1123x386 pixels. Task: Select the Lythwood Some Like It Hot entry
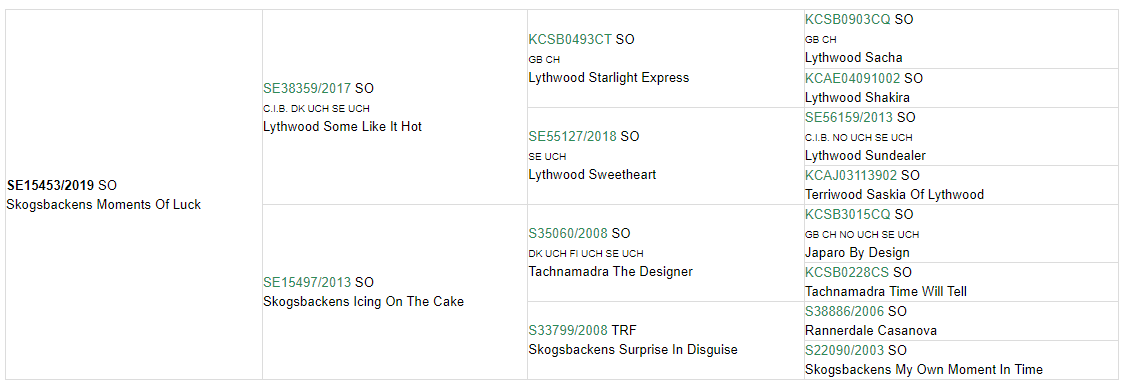[x=342, y=127]
